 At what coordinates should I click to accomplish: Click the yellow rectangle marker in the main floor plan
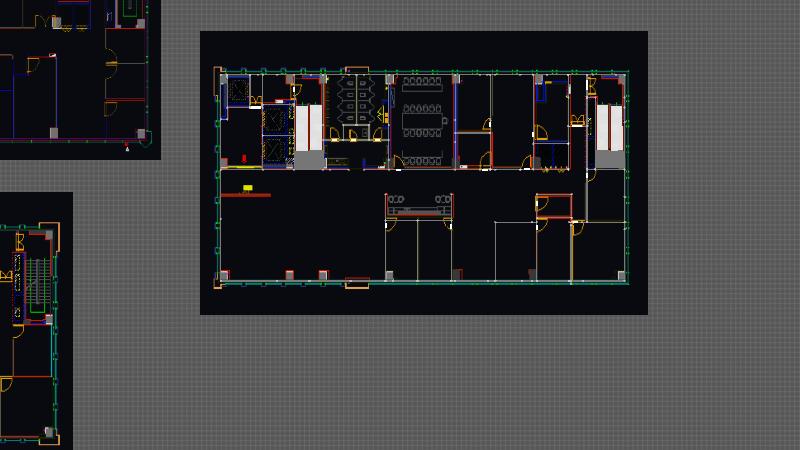[247, 187]
